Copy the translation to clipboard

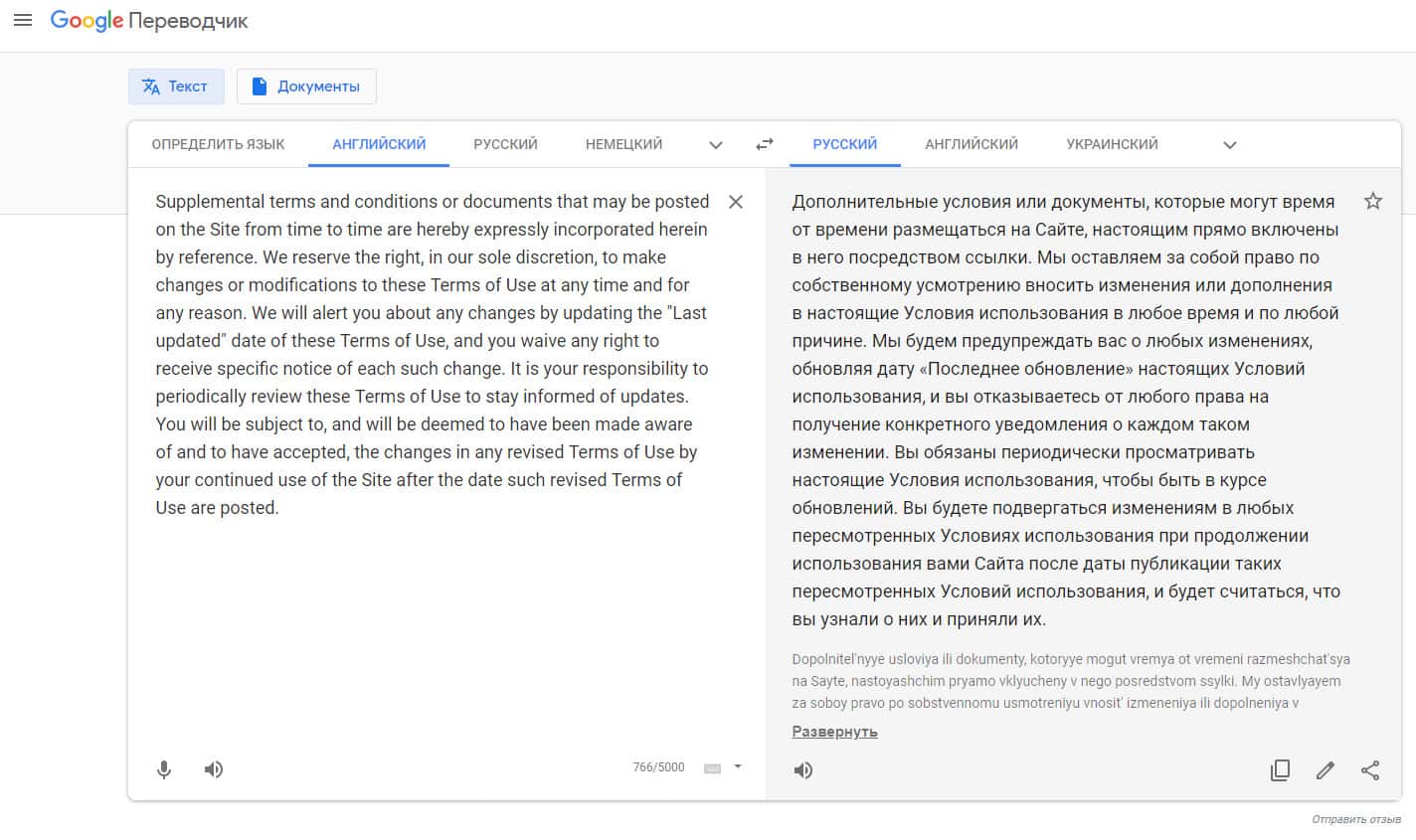coord(1280,770)
